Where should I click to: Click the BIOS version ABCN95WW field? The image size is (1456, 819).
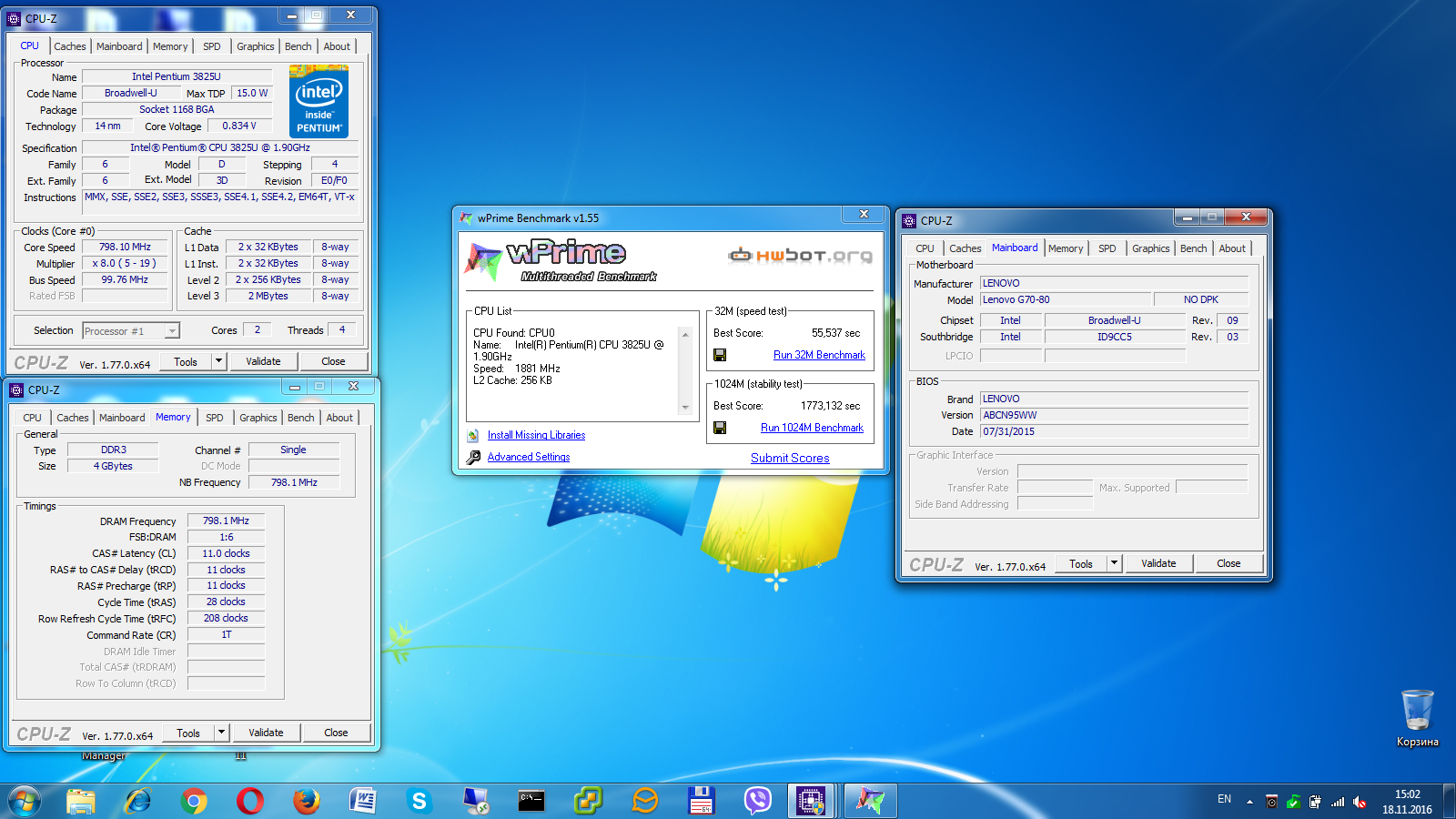click(1115, 415)
